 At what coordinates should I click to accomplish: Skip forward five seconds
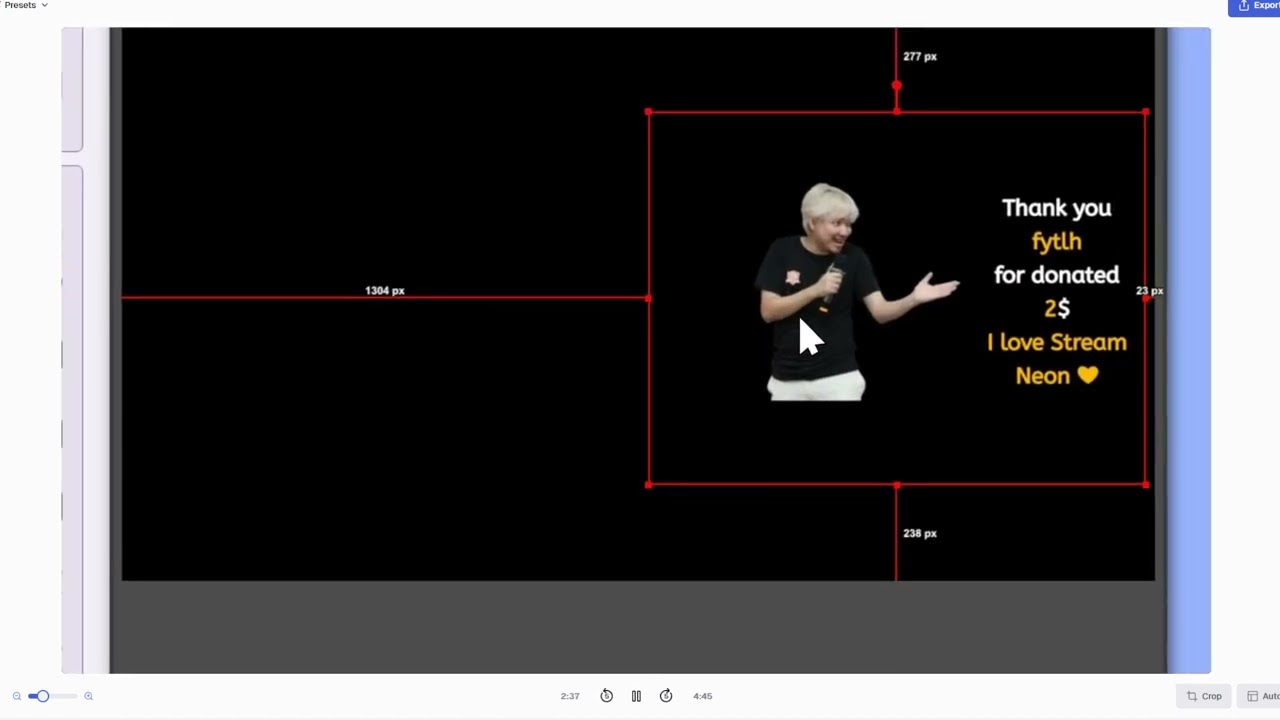click(x=666, y=696)
